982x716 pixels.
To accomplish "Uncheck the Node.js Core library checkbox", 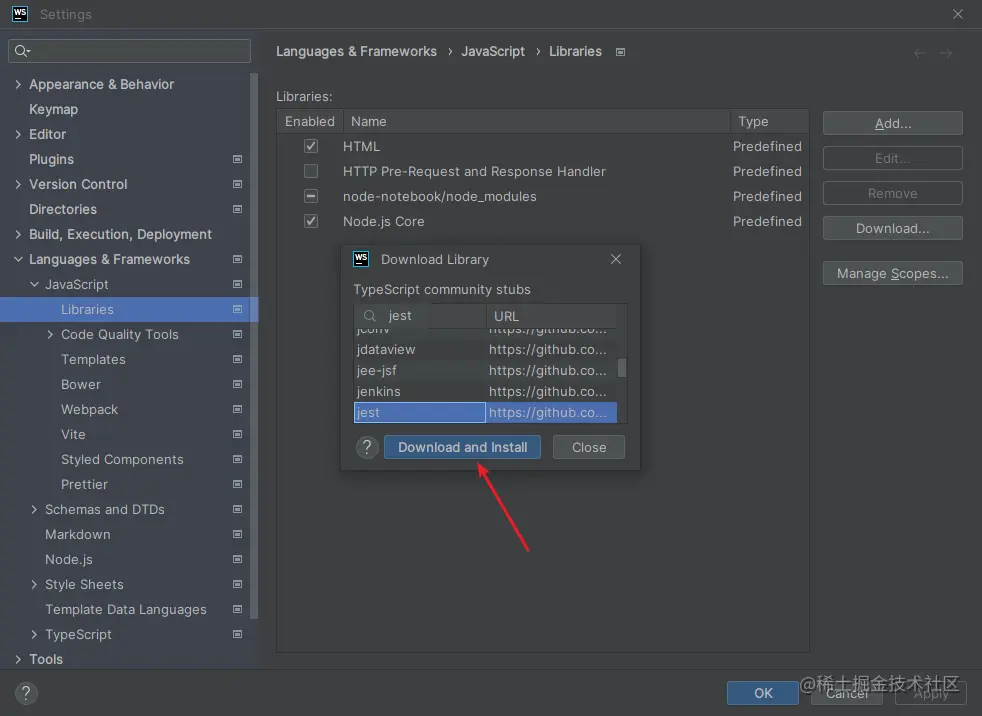I will coord(311,221).
